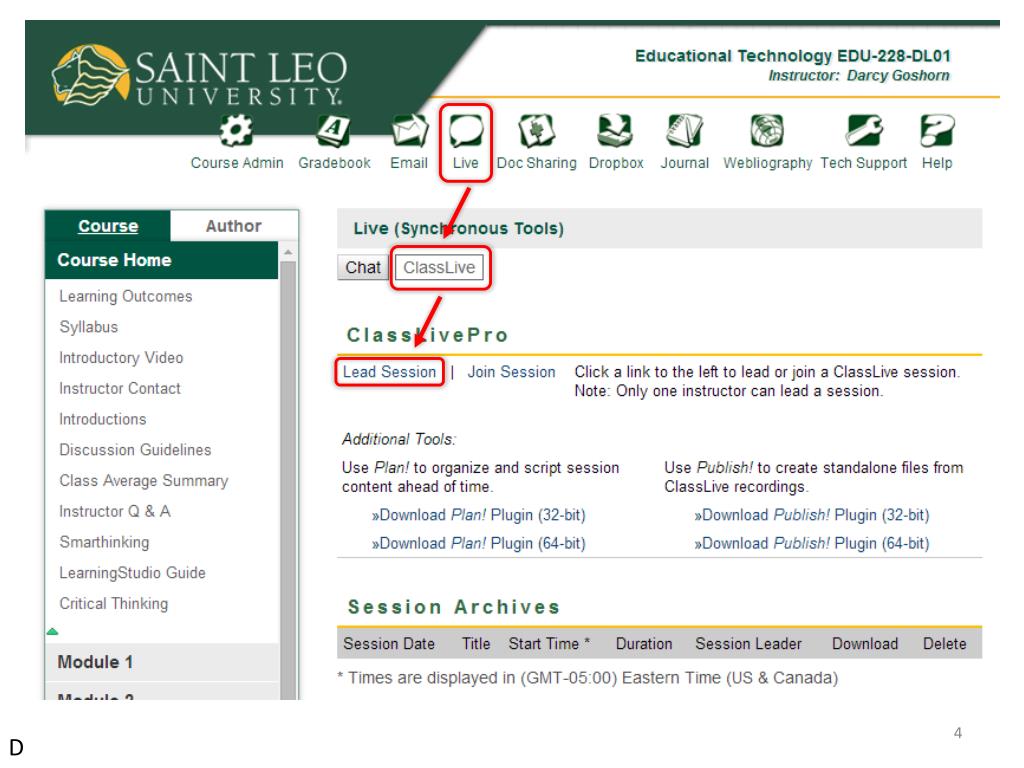Open Critical Thinking in sidebar

114,603
